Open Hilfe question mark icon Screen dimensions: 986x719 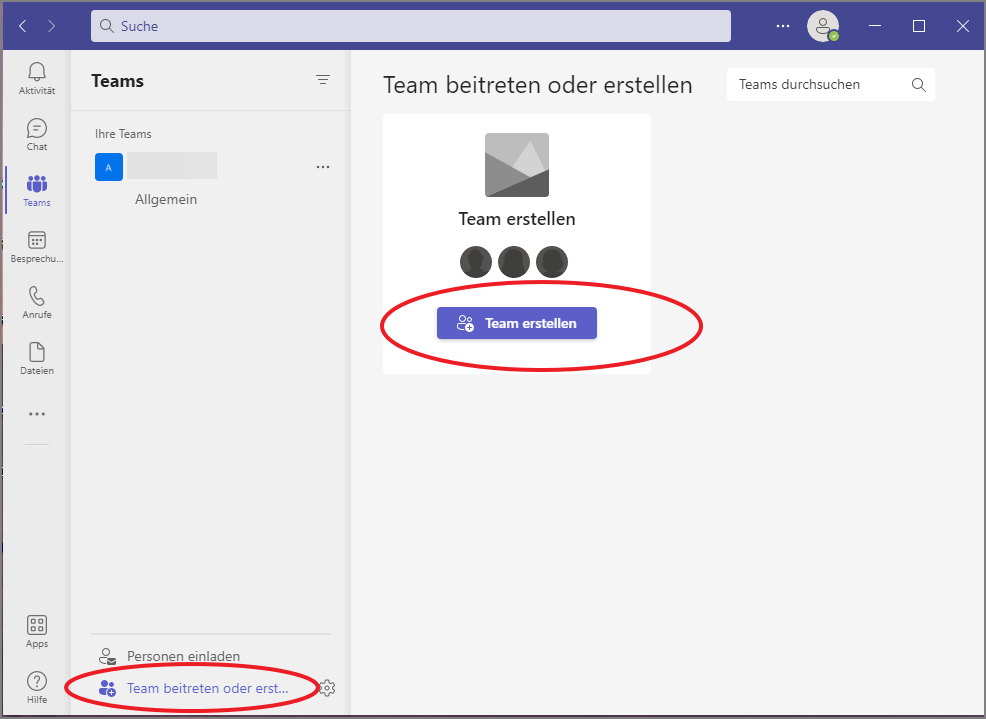[36, 688]
